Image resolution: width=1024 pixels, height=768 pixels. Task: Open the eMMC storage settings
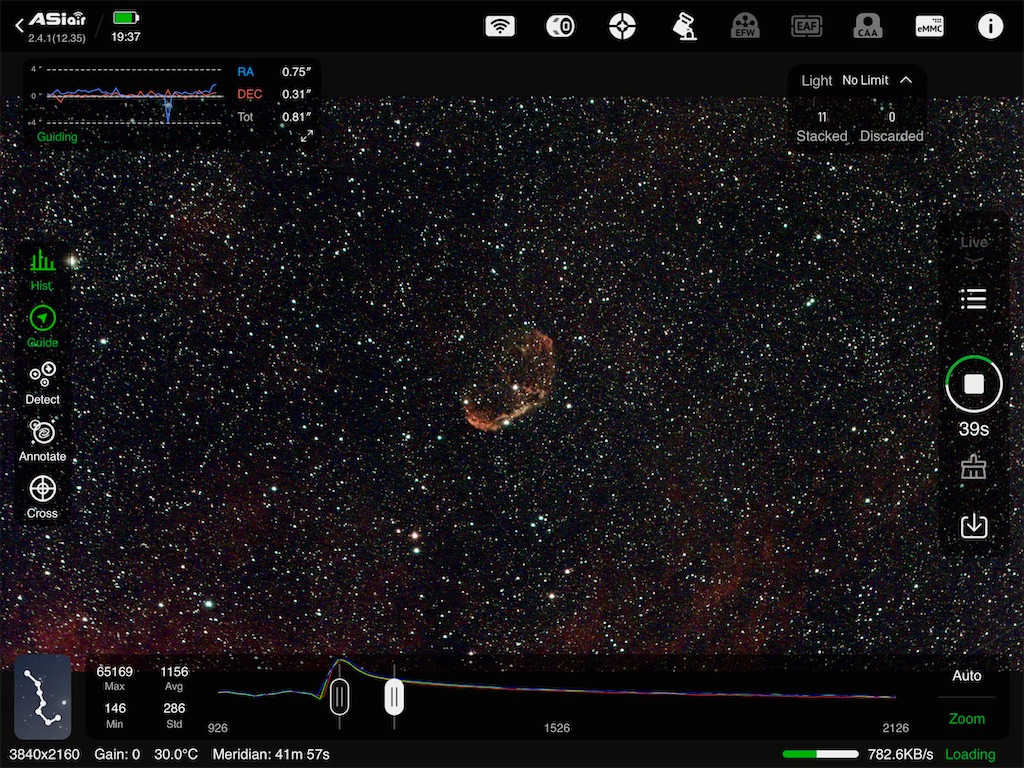tap(929, 27)
